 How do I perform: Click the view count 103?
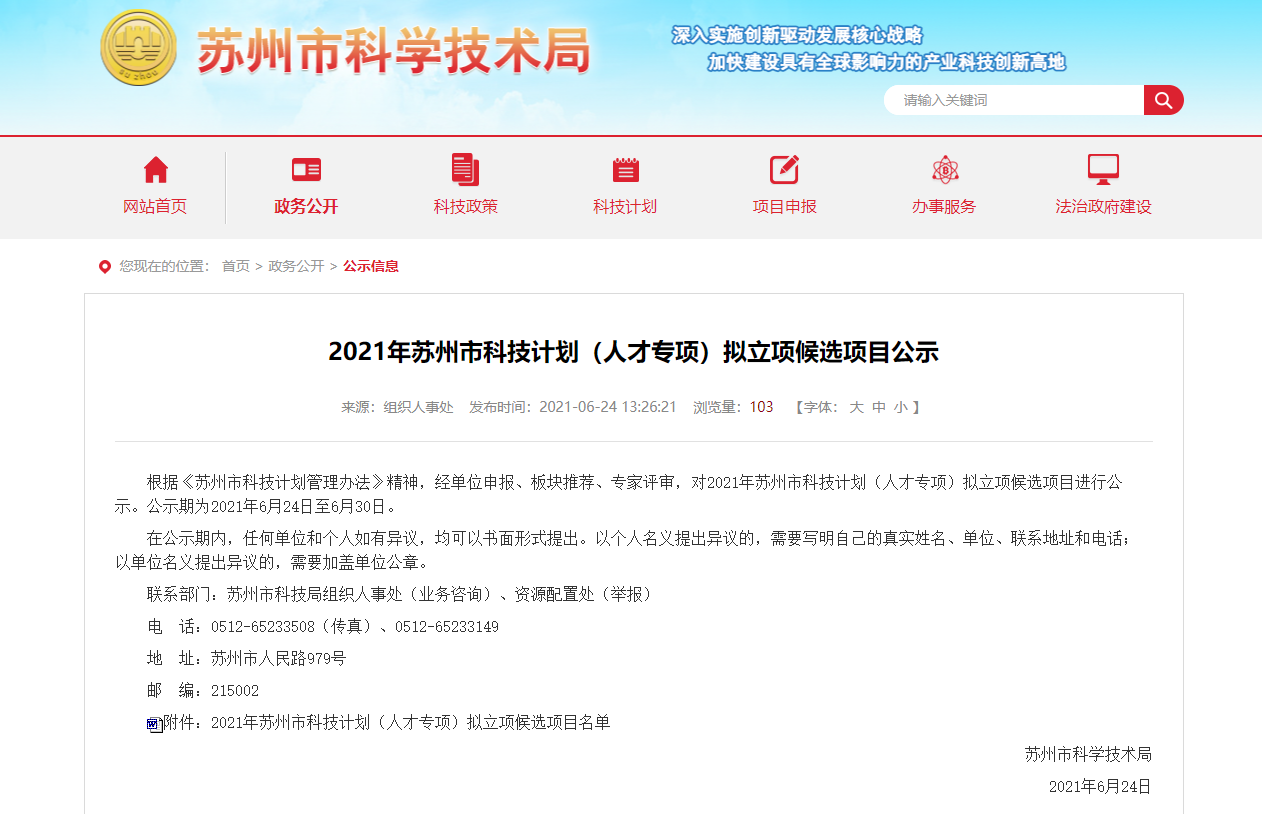[x=761, y=407]
